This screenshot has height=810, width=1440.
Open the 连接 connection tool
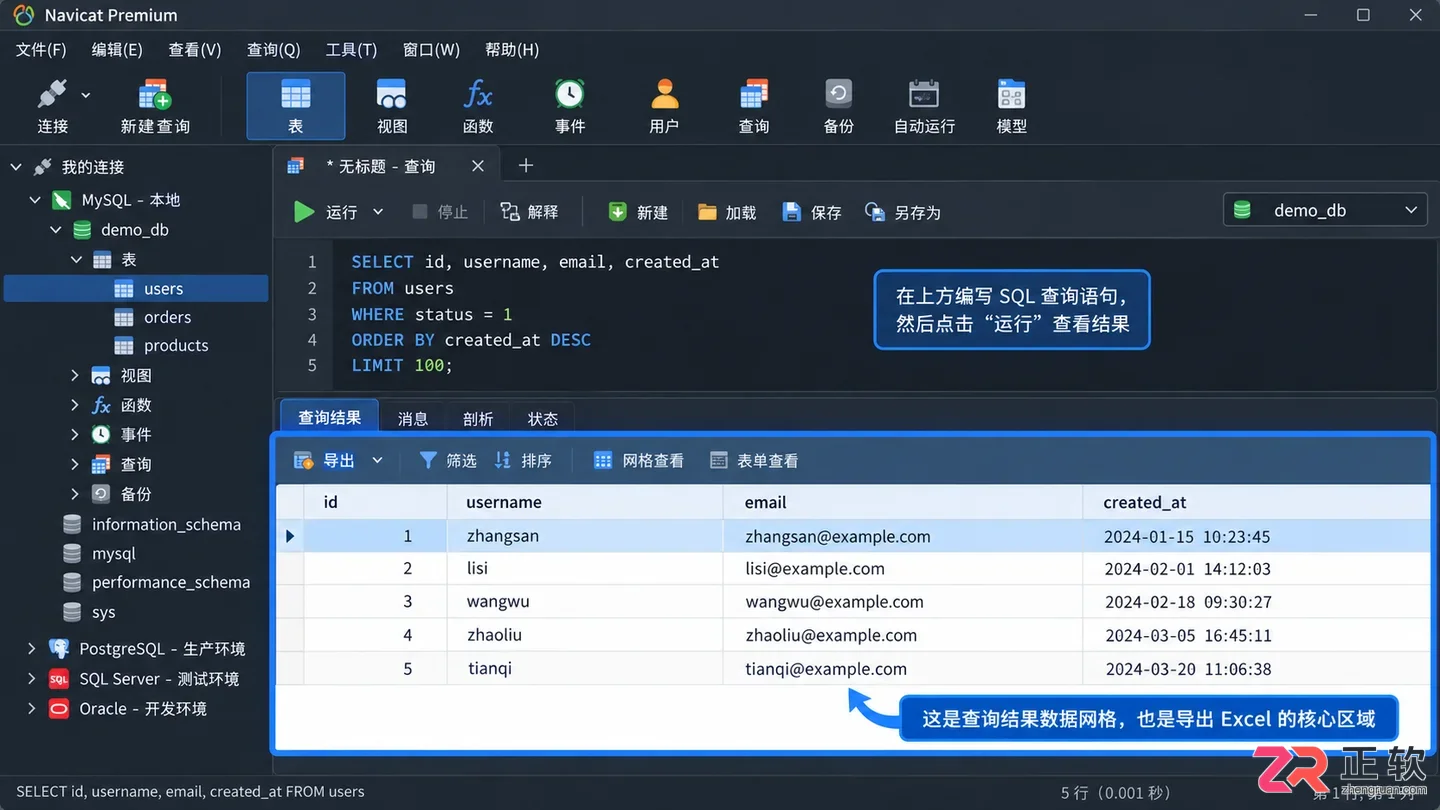point(52,106)
